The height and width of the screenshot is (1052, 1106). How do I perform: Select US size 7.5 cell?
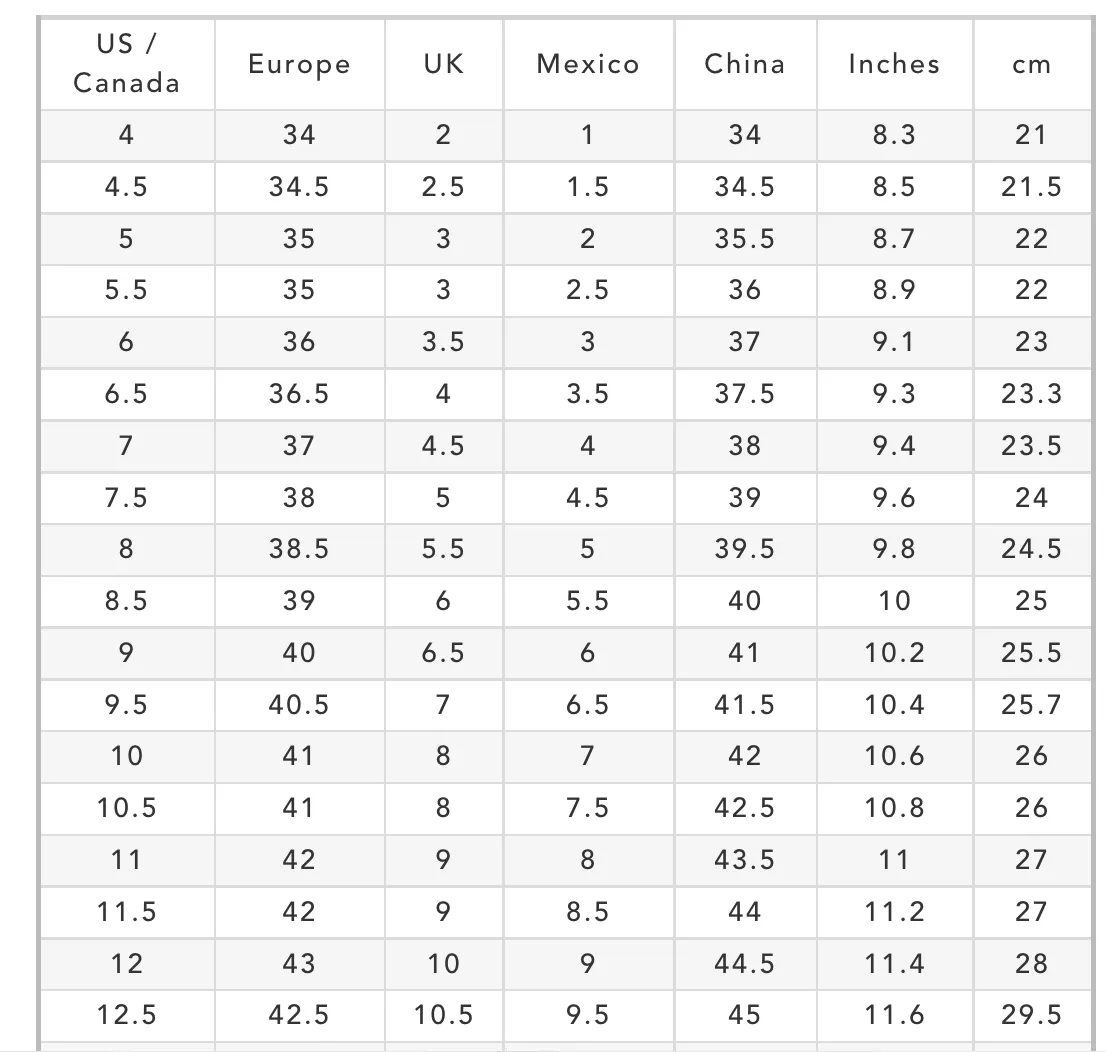click(x=127, y=498)
